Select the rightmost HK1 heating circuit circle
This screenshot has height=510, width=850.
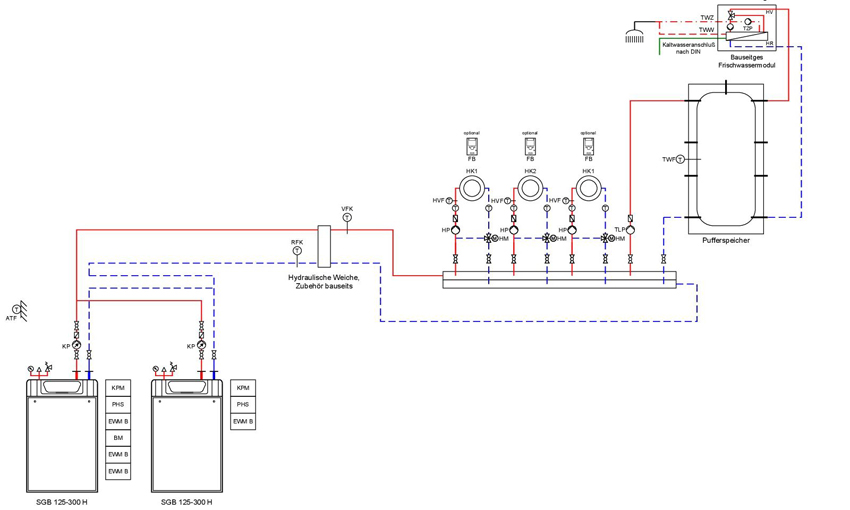[x=588, y=189]
